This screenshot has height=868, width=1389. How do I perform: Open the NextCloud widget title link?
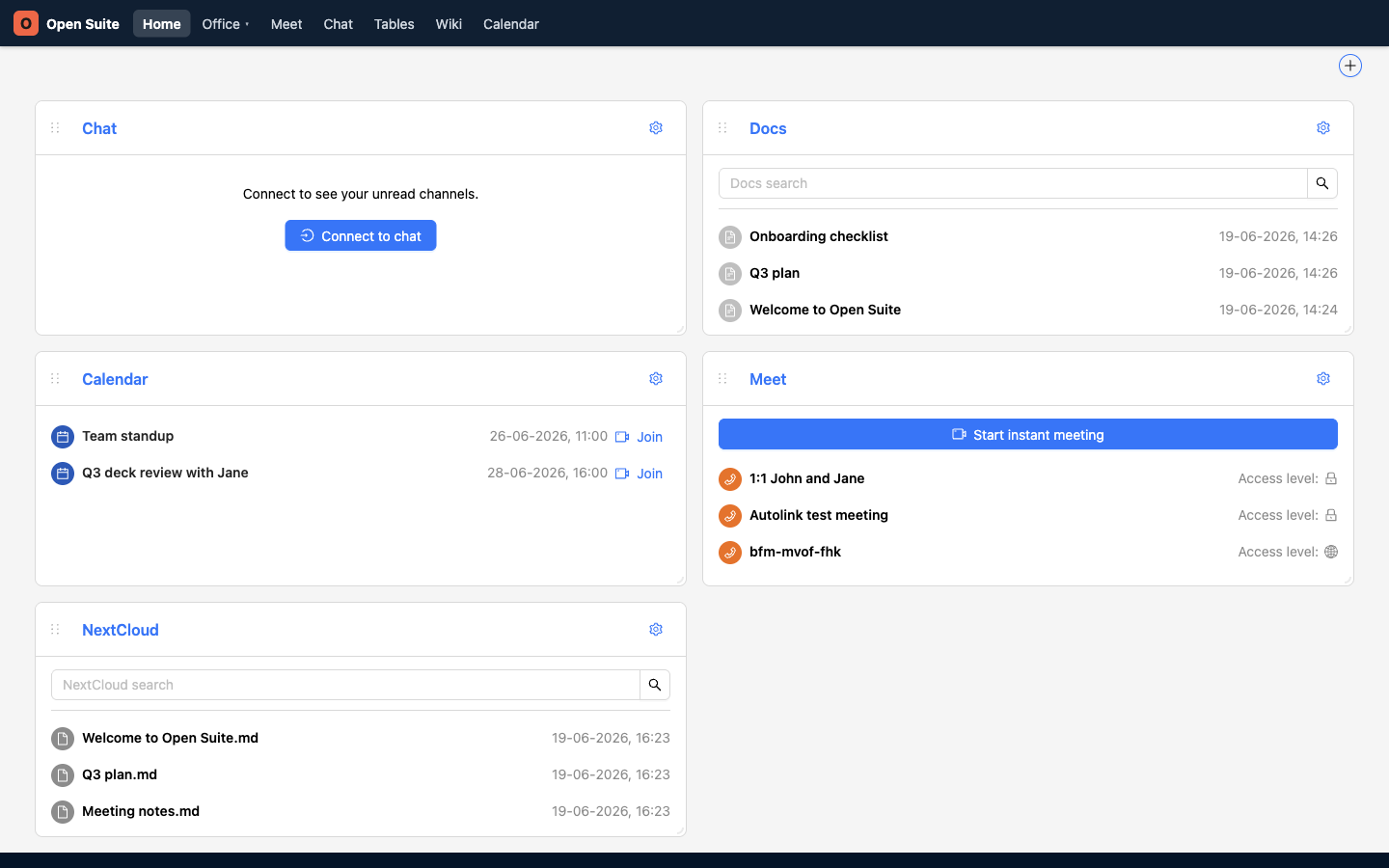click(x=121, y=630)
